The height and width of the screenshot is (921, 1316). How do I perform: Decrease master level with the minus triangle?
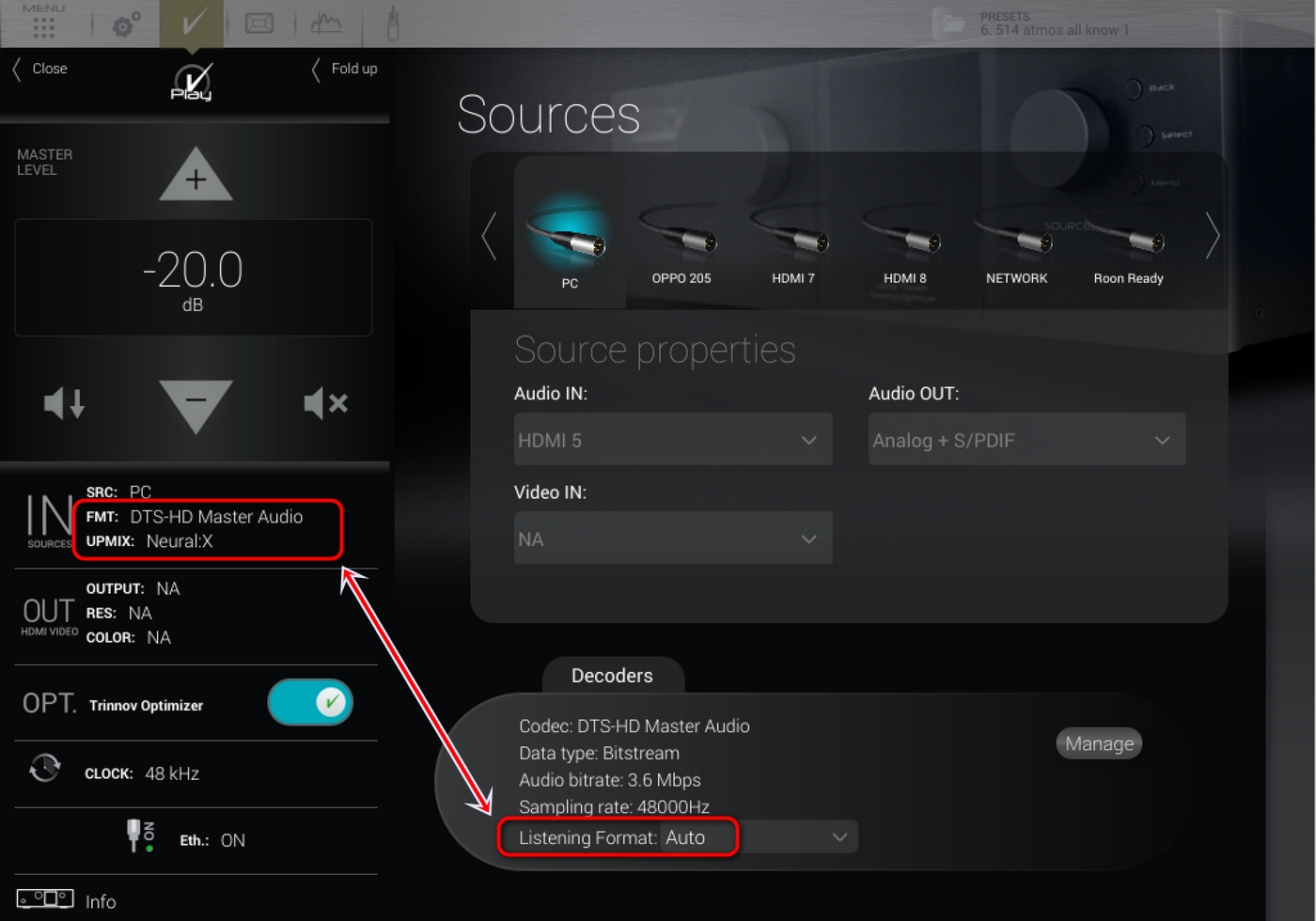tap(196, 405)
